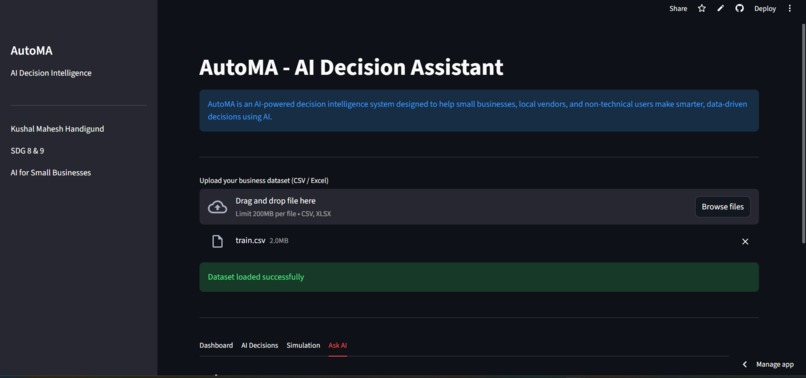The width and height of the screenshot is (806, 378).
Task: Click the Manage app chevron arrow
Action: click(744, 364)
